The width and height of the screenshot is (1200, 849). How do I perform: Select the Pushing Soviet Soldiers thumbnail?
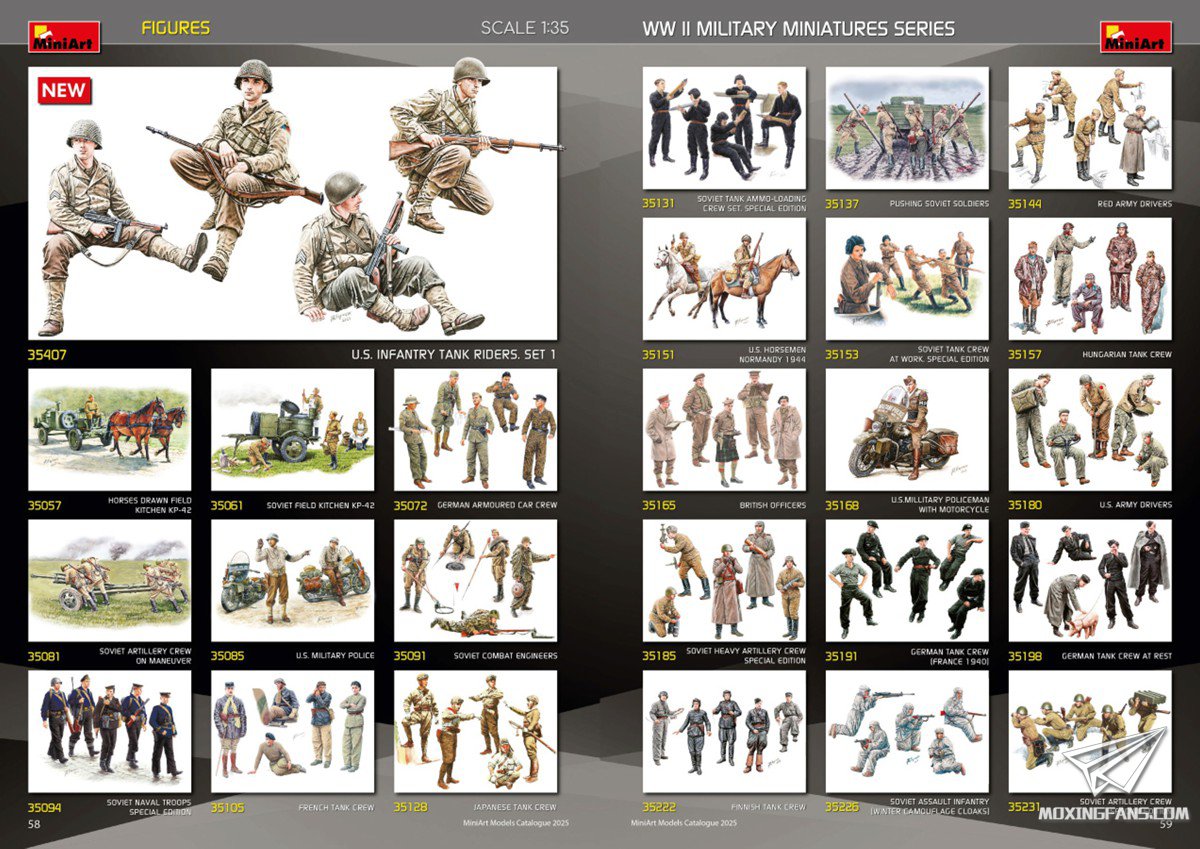(907, 128)
